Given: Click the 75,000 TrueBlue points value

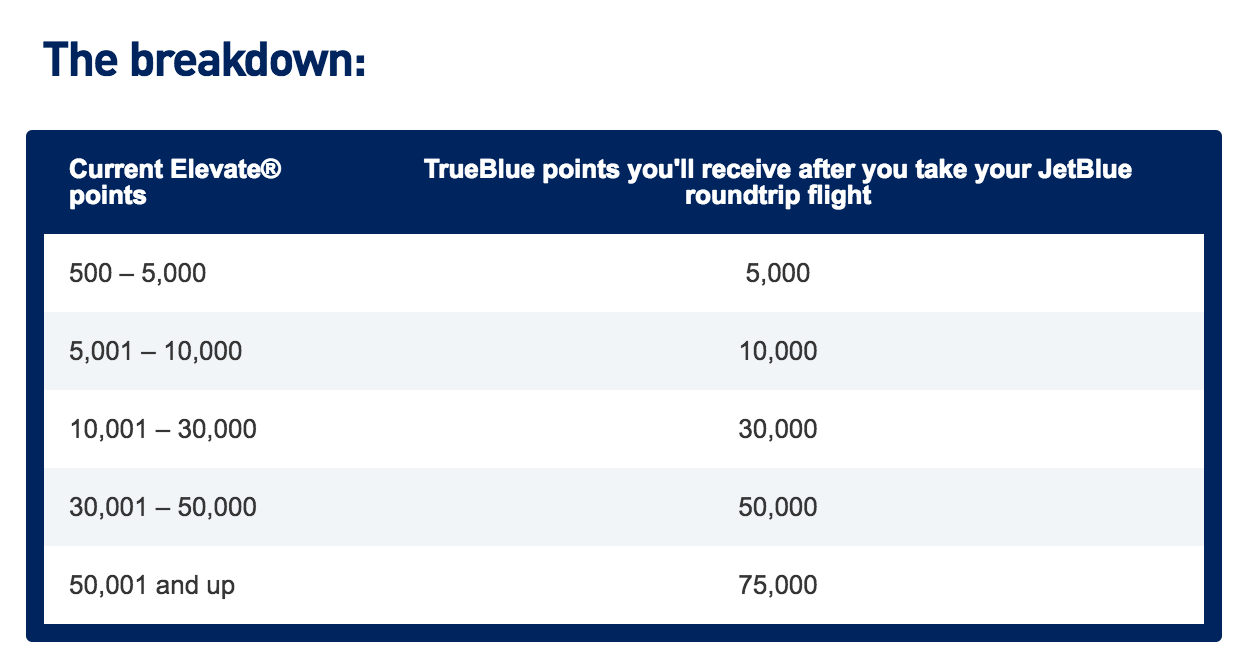Looking at the screenshot, I should click(777, 585).
